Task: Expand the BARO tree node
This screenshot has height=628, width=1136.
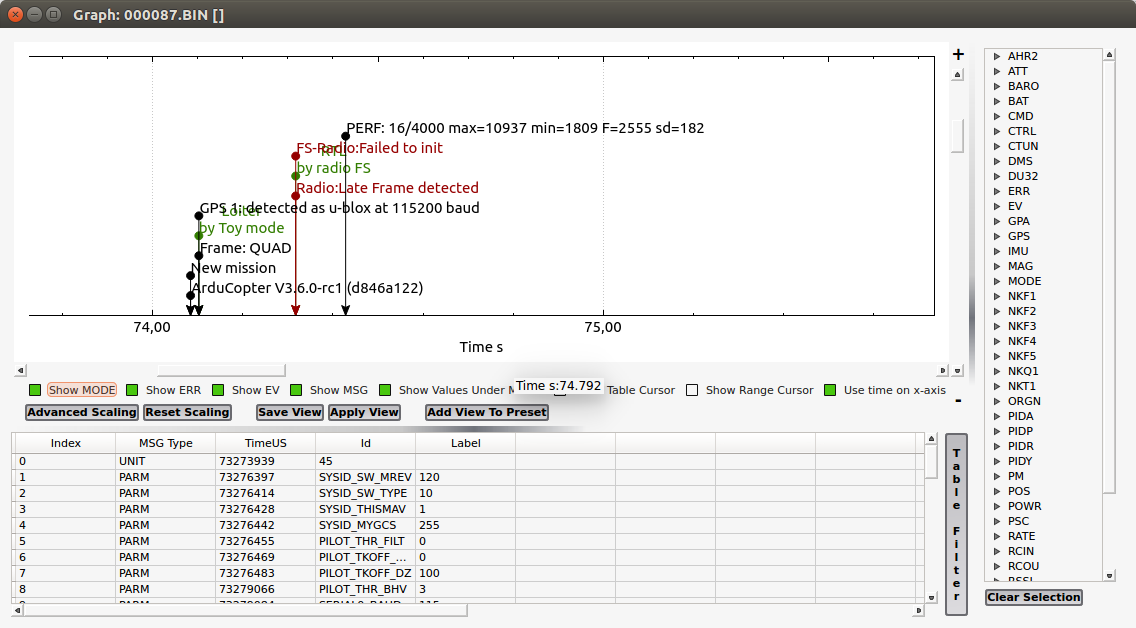Action: tap(997, 86)
